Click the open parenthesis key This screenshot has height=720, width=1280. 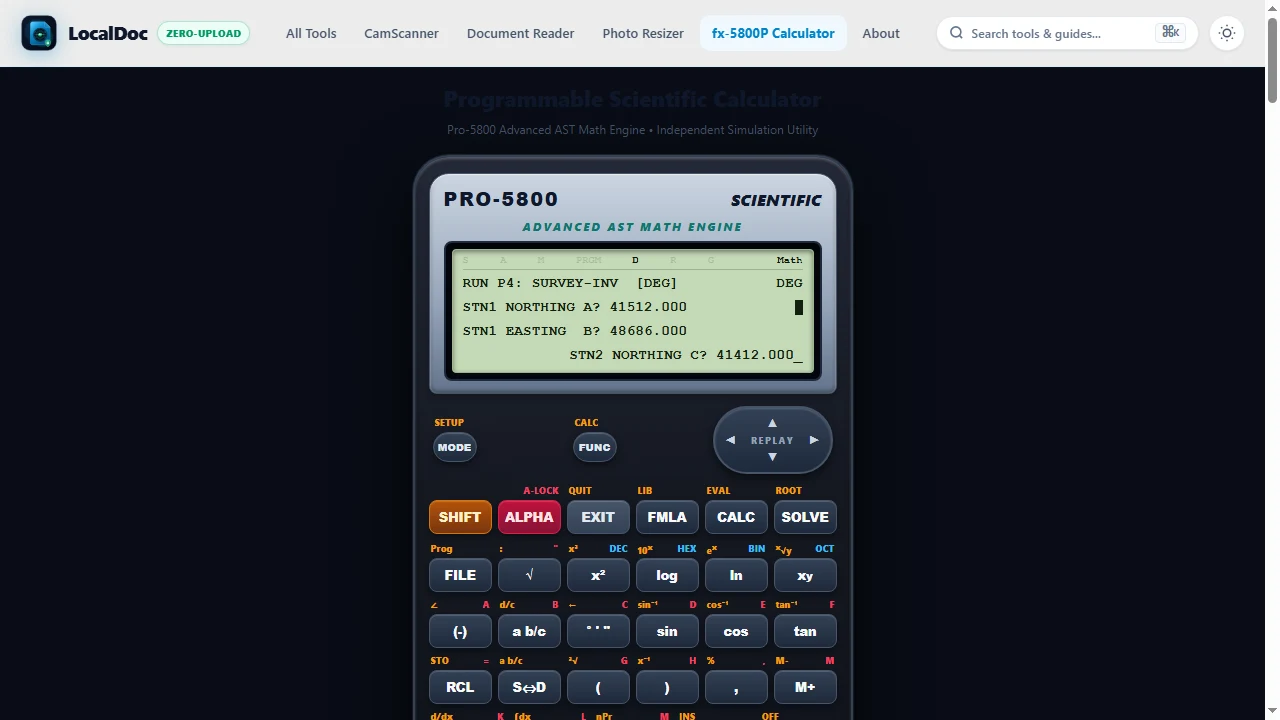[x=598, y=687]
